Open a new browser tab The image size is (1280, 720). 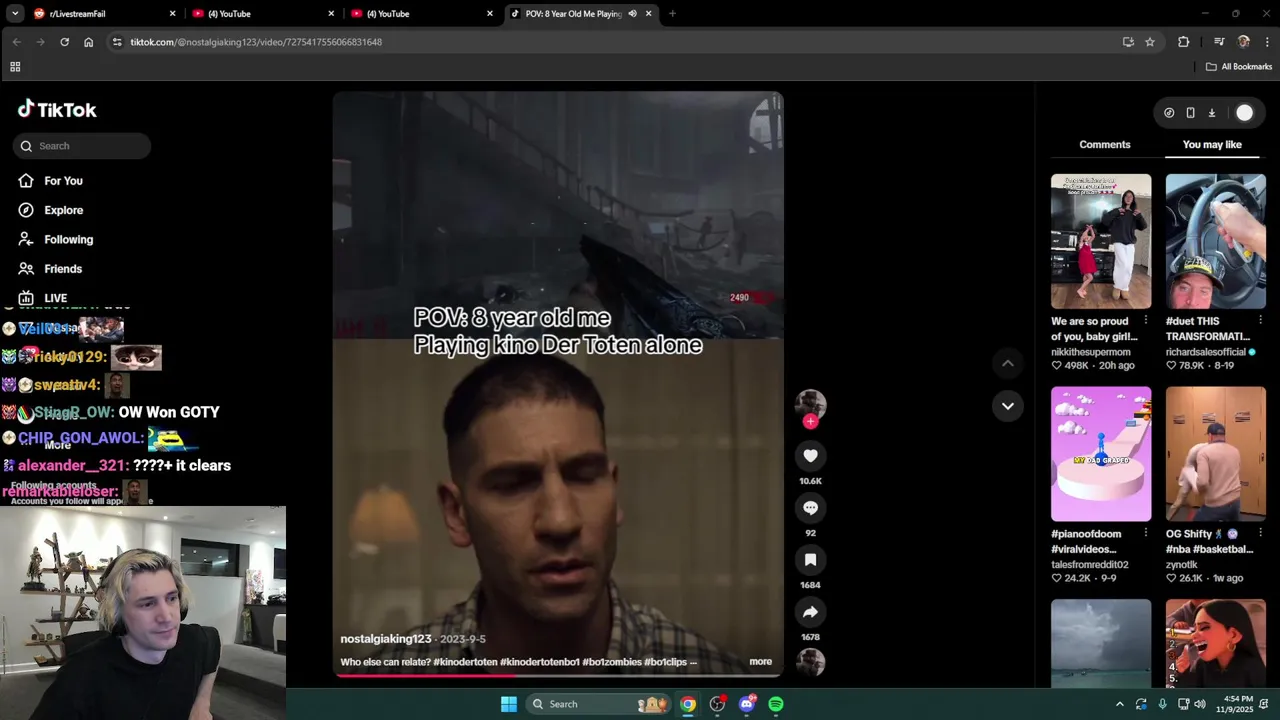tap(672, 14)
